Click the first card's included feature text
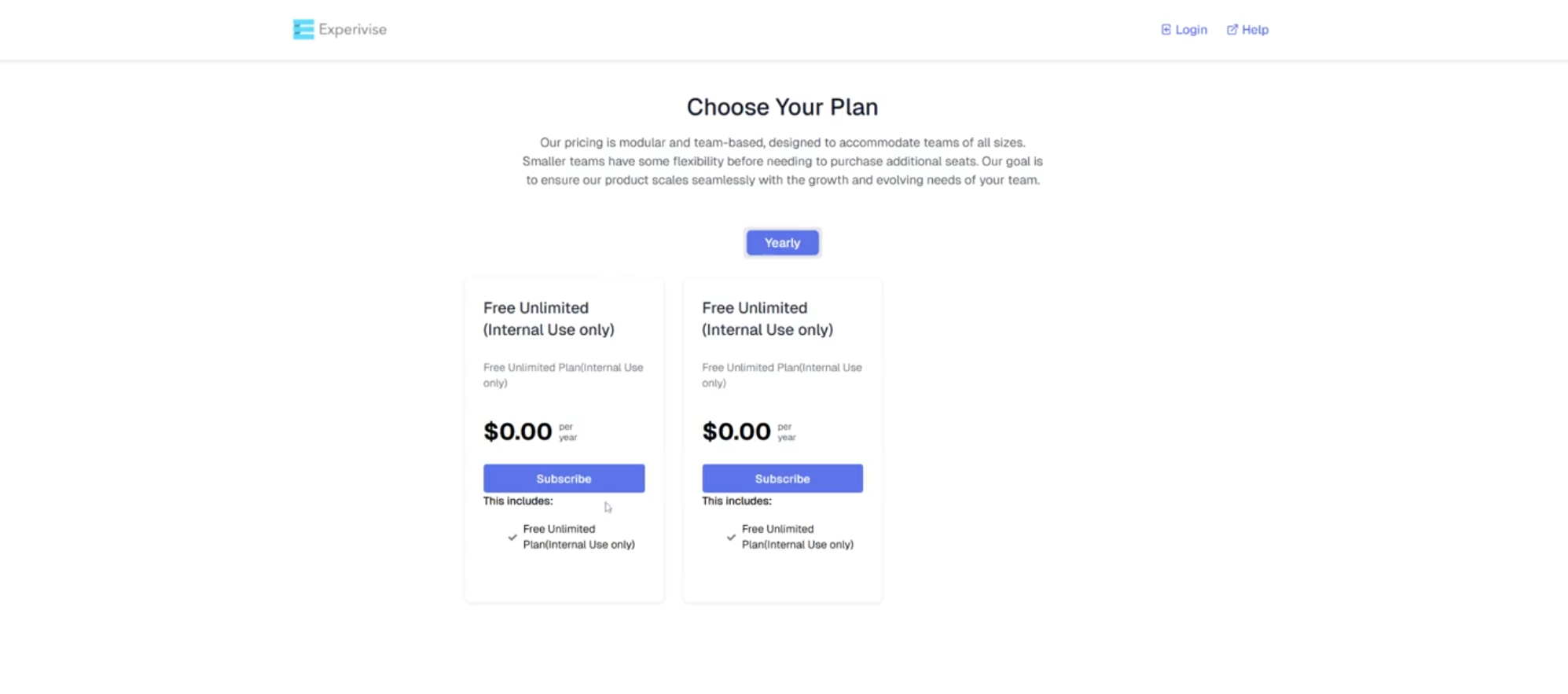The image size is (1568, 694). 578,537
